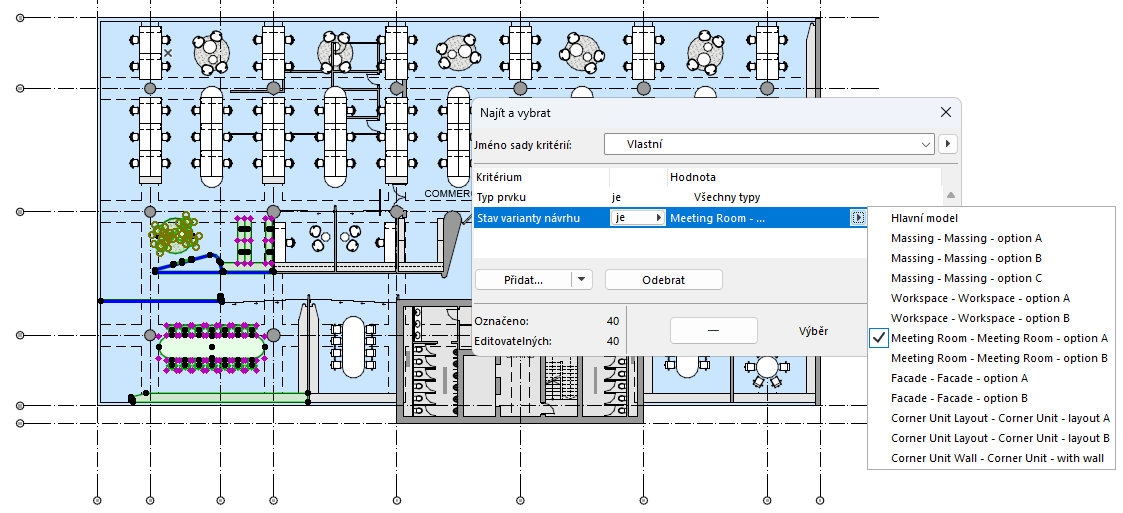Screen dimensions: 1123x513
Task: Select the green round-table furniture group in the plan
Action: [173, 234]
